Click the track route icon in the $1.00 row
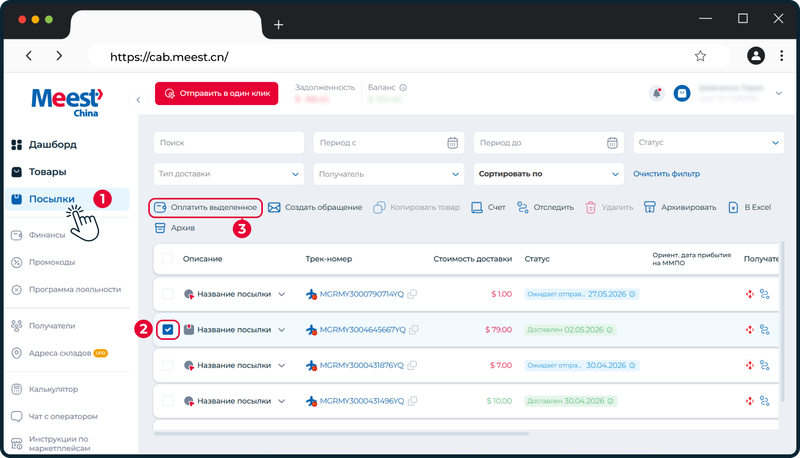 pos(764,294)
